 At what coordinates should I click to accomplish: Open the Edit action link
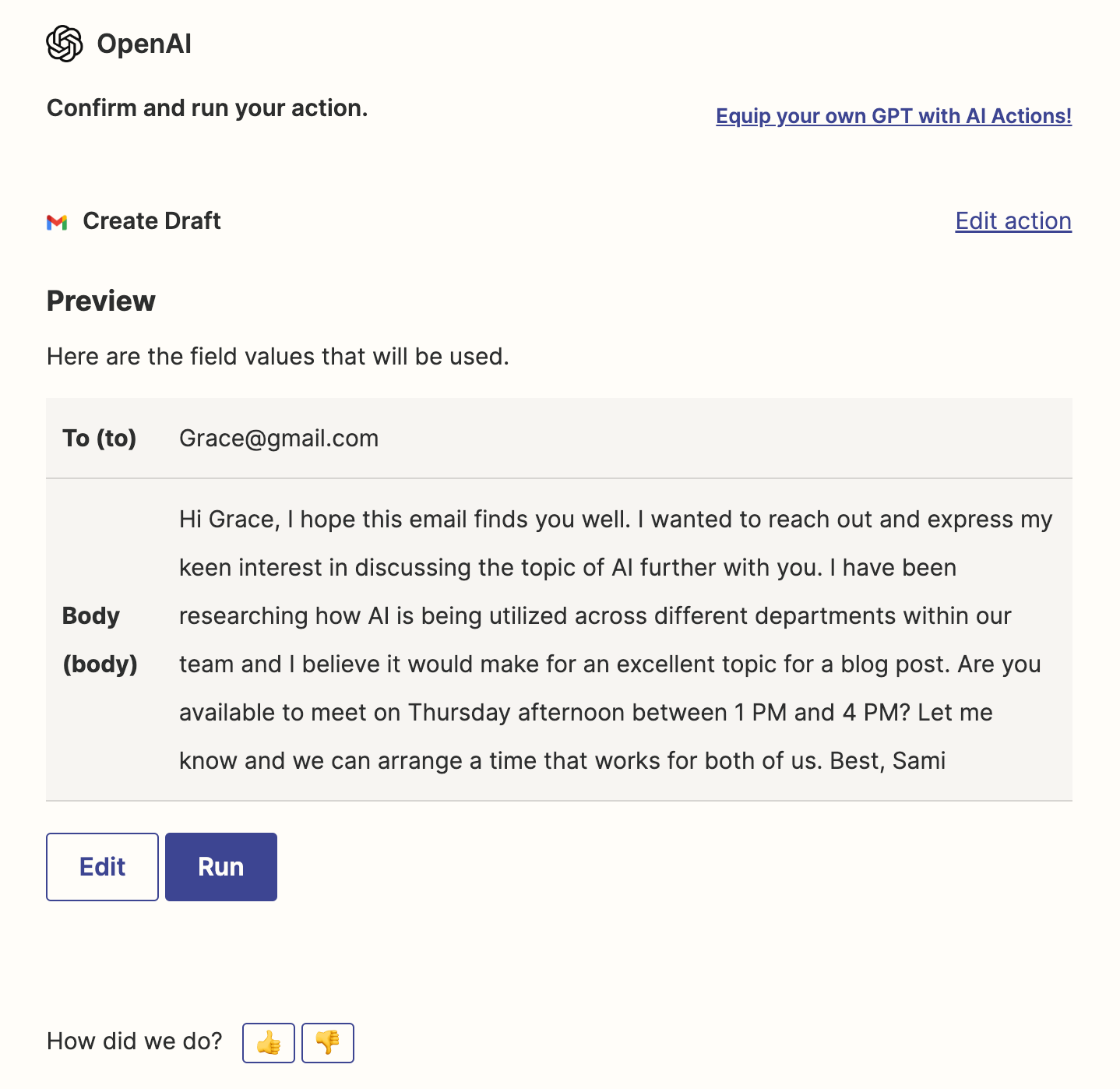tap(1013, 221)
